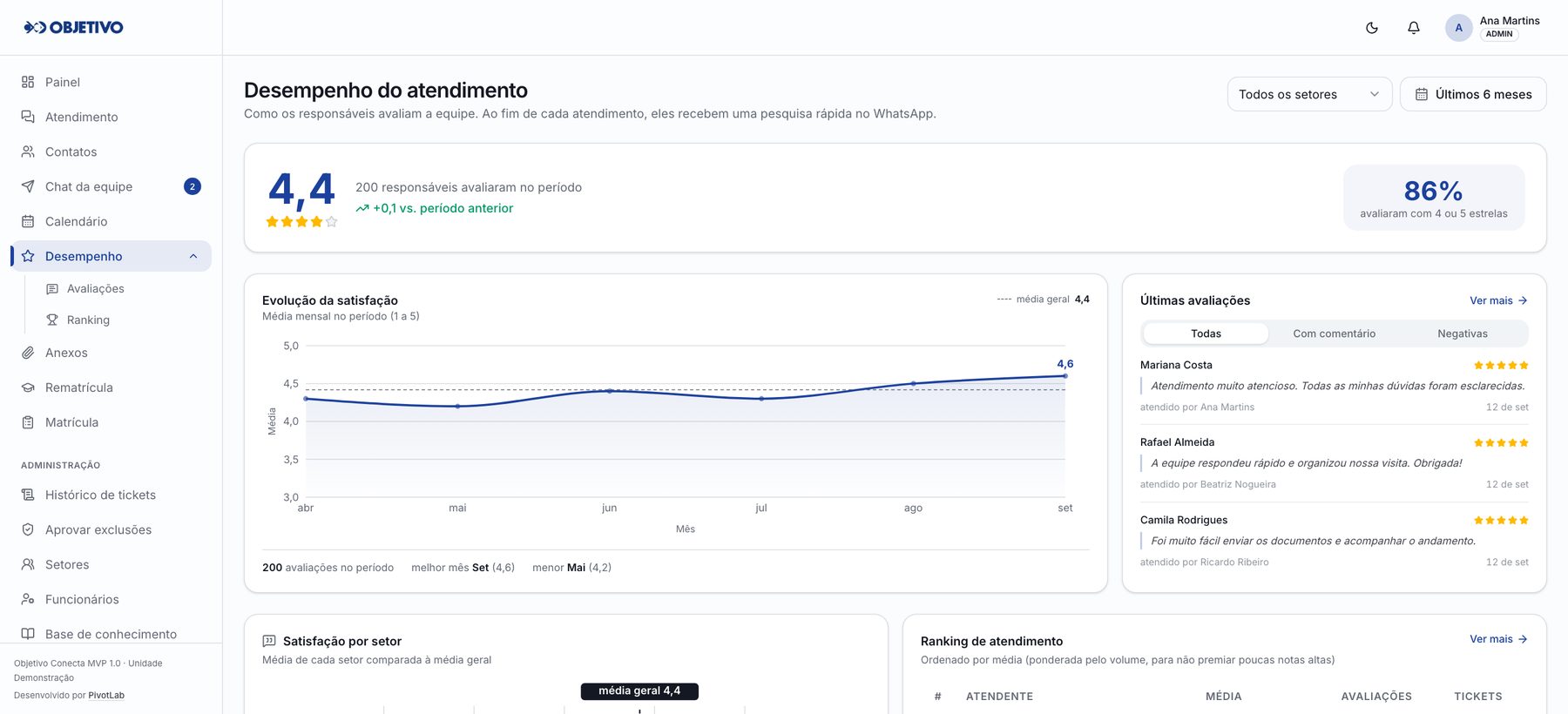Open the Últimos 6 meses period selector
This screenshot has height=714, width=1568.
(1473, 94)
